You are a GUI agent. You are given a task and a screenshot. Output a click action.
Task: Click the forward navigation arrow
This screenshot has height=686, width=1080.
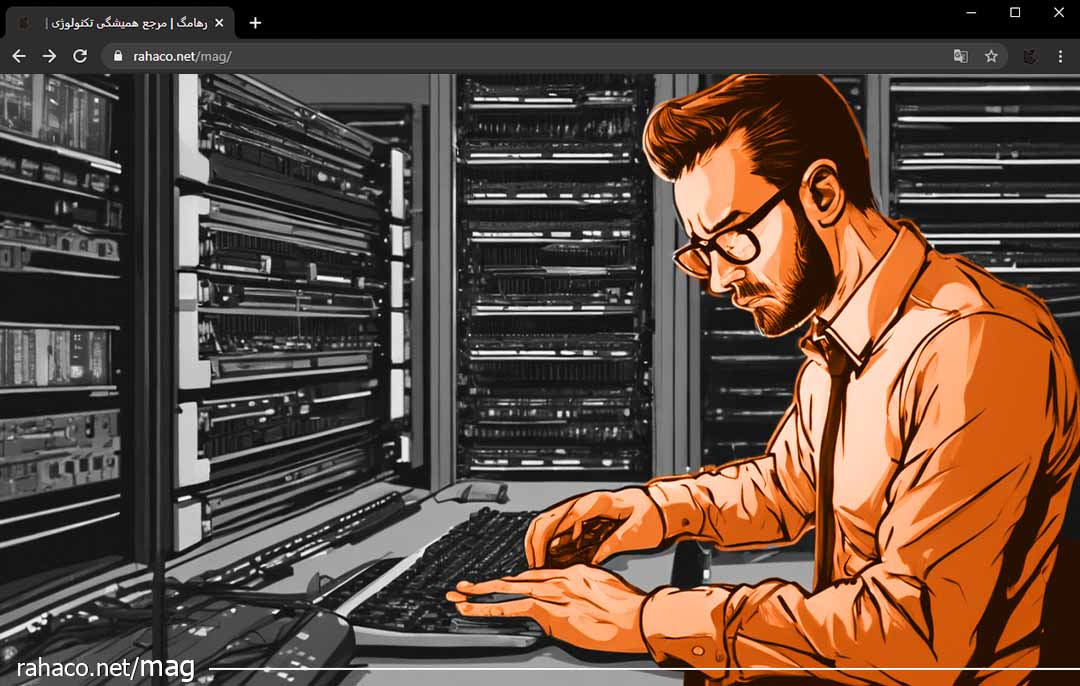coord(49,56)
